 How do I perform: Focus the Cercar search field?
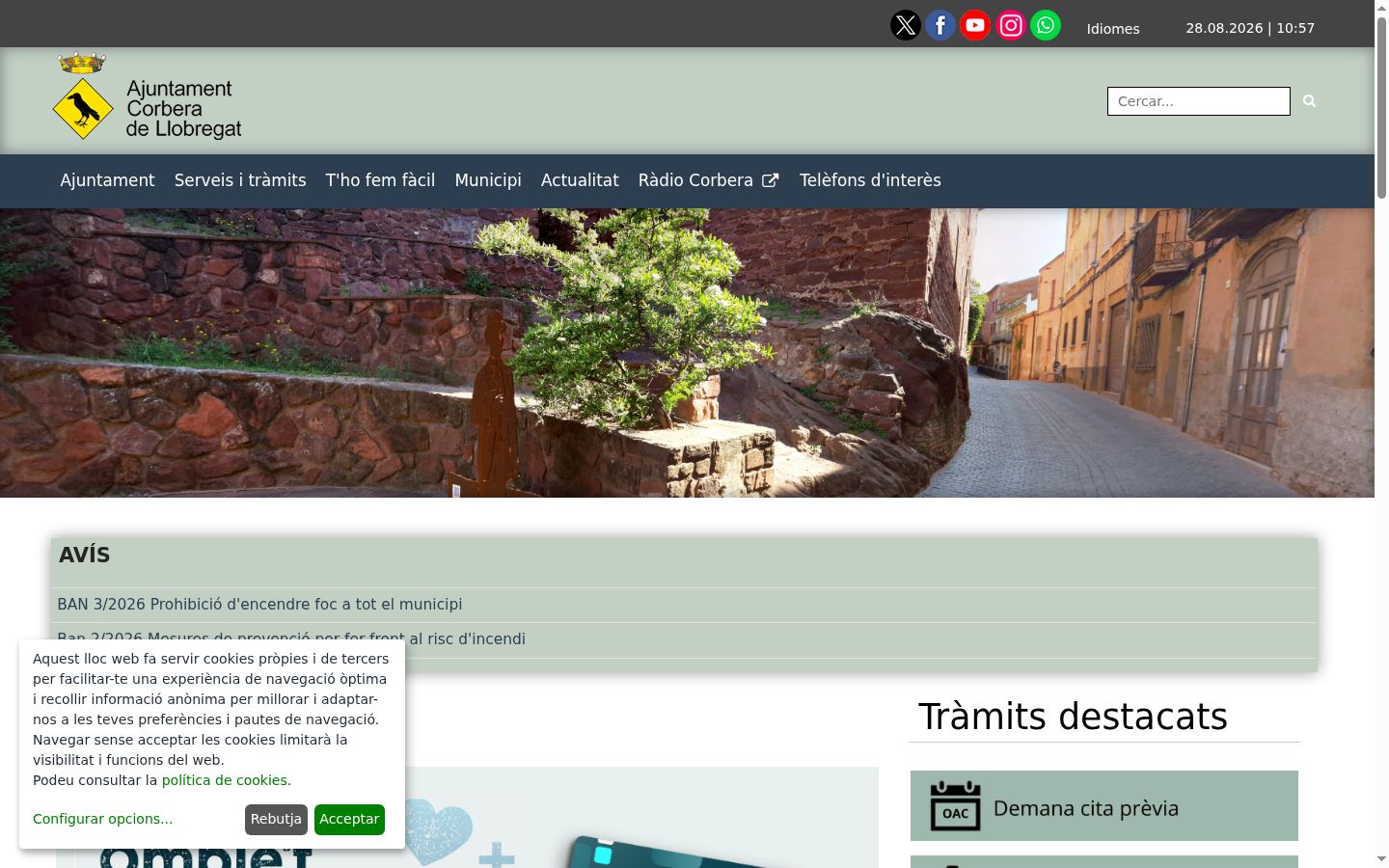click(1198, 101)
